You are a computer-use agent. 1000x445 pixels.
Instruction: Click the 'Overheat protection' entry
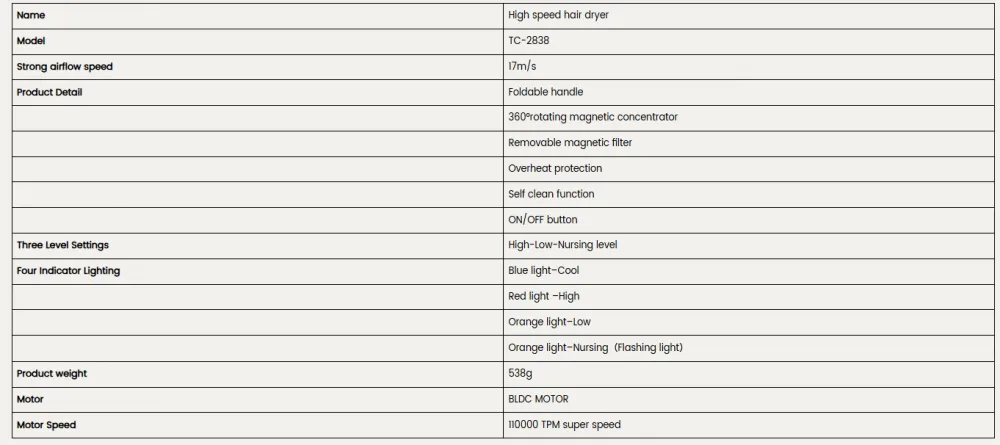[x=555, y=168]
